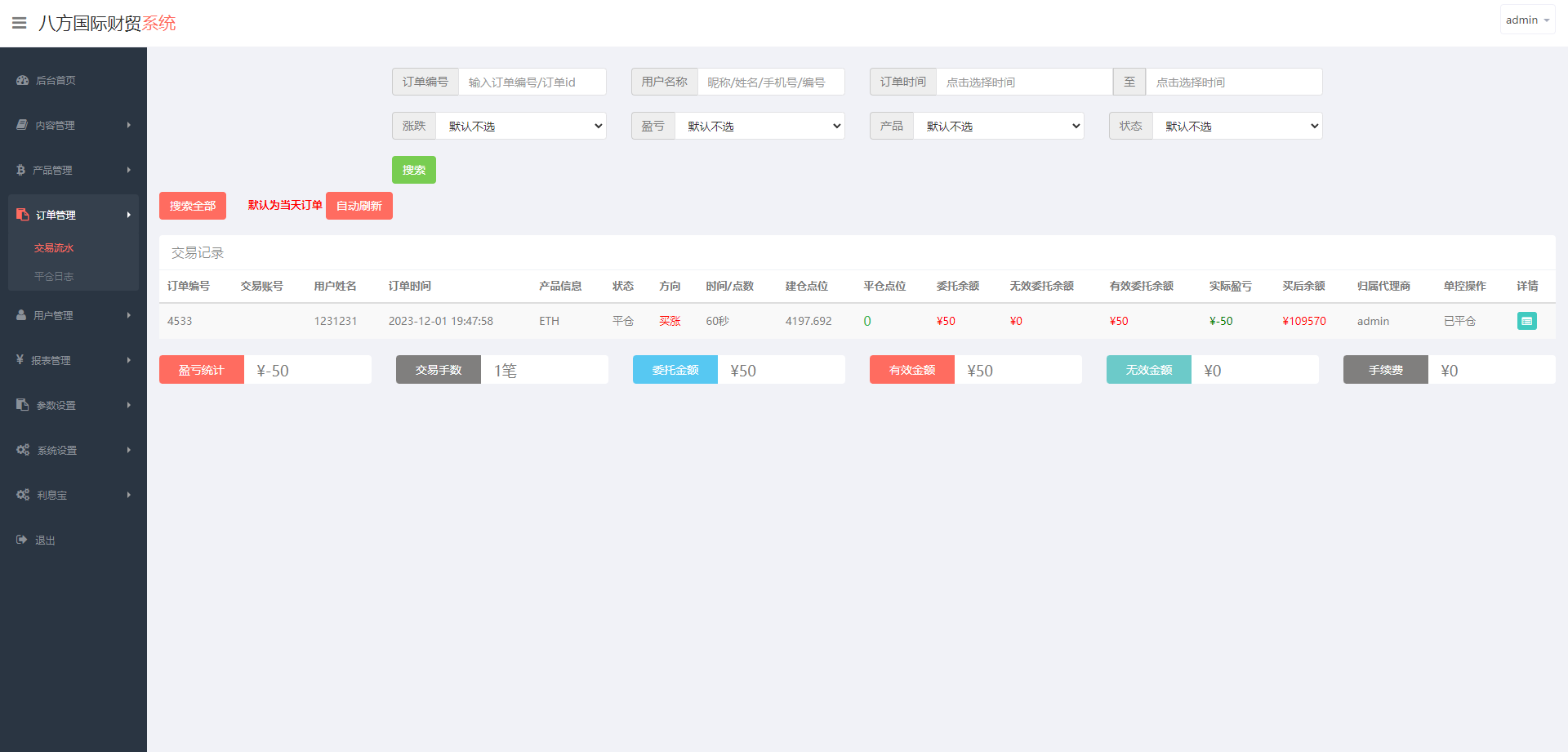Click the gears icon beside 利息宝
Viewport: 1568px width, 752px height.
click(x=23, y=495)
